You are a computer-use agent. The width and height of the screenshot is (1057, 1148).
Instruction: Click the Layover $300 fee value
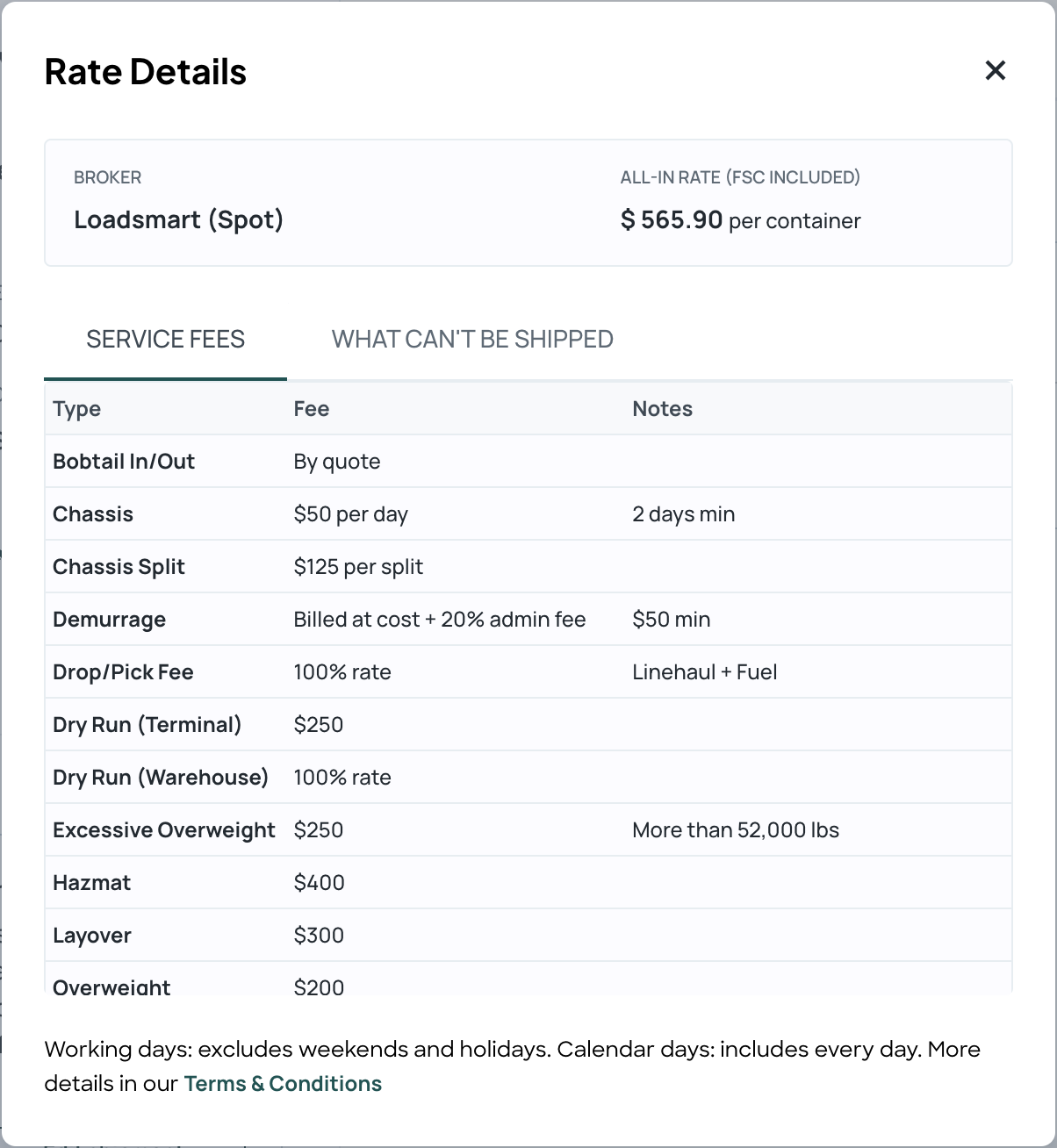(319, 936)
